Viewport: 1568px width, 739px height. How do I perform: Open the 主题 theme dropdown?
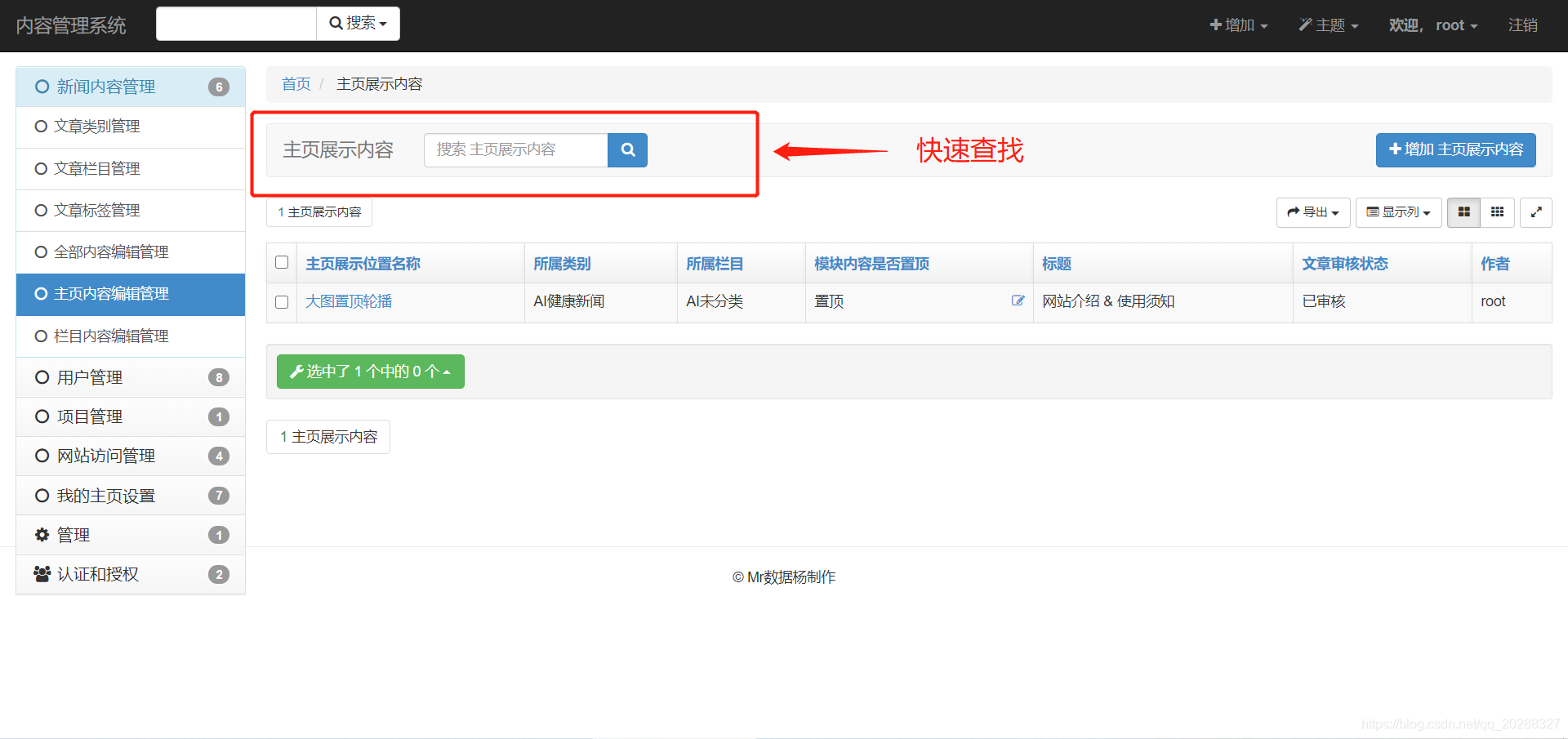[x=1329, y=25]
